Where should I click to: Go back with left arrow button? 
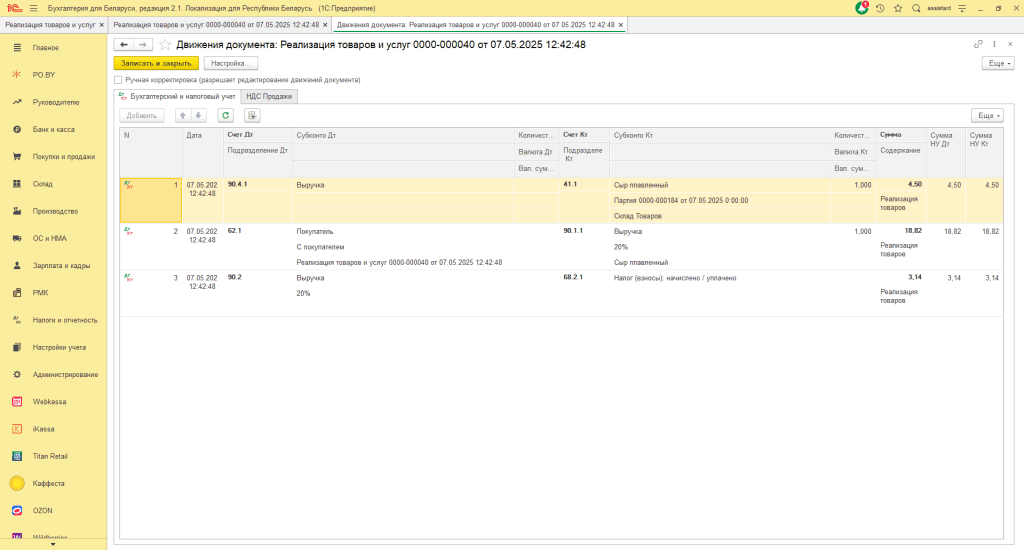[x=123, y=44]
